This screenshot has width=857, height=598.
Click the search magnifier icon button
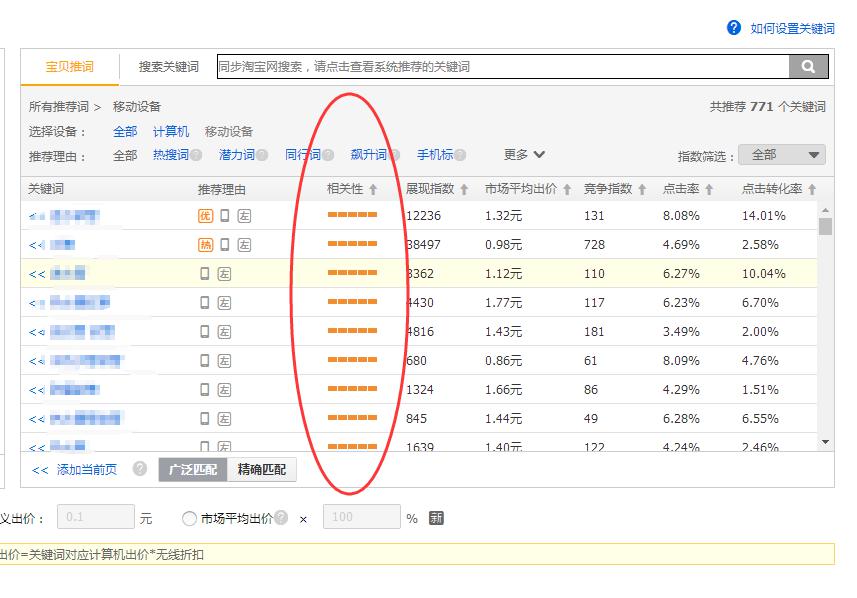point(808,67)
